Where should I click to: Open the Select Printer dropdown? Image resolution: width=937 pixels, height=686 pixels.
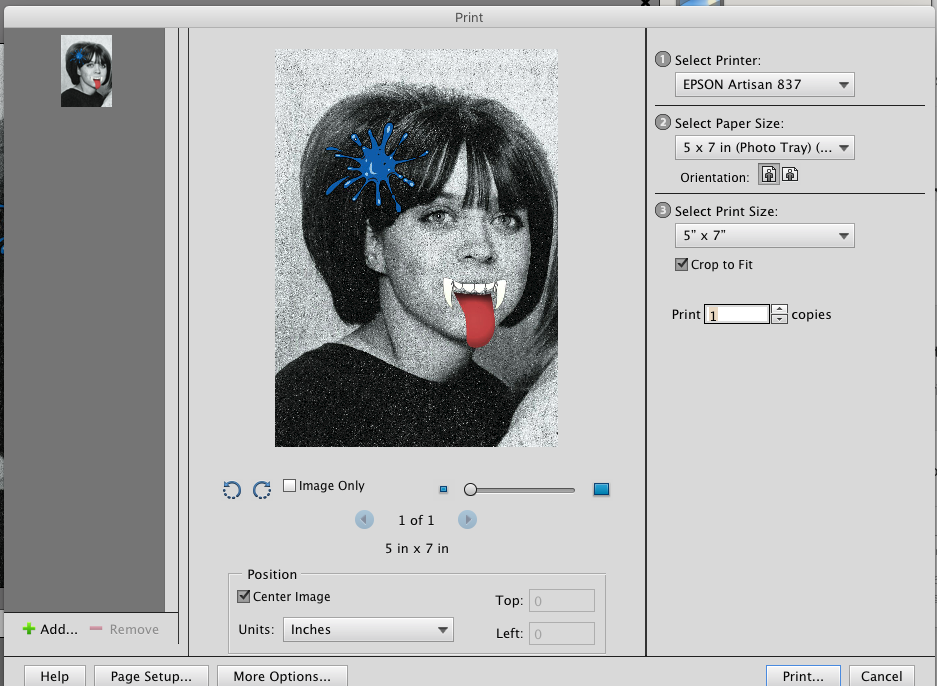click(x=765, y=84)
